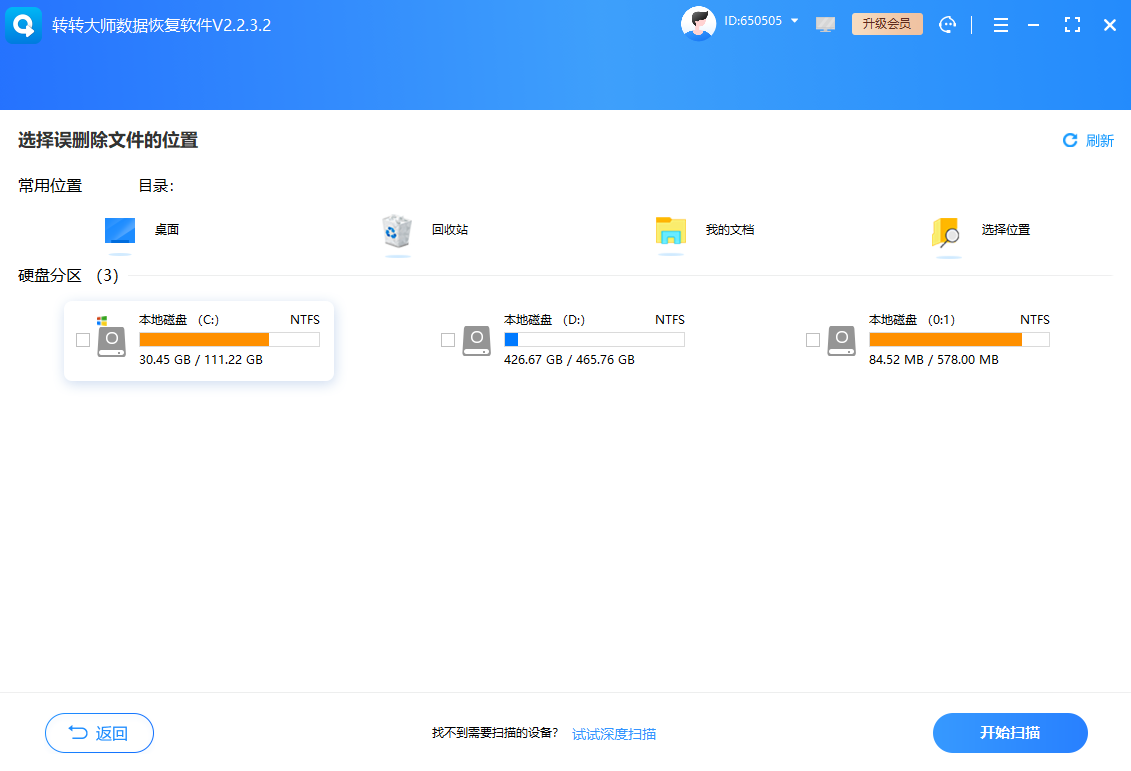This screenshot has height=771, width=1131.
Task: Check the local disk (0:1) checkbox
Action: pyautogui.click(x=813, y=340)
